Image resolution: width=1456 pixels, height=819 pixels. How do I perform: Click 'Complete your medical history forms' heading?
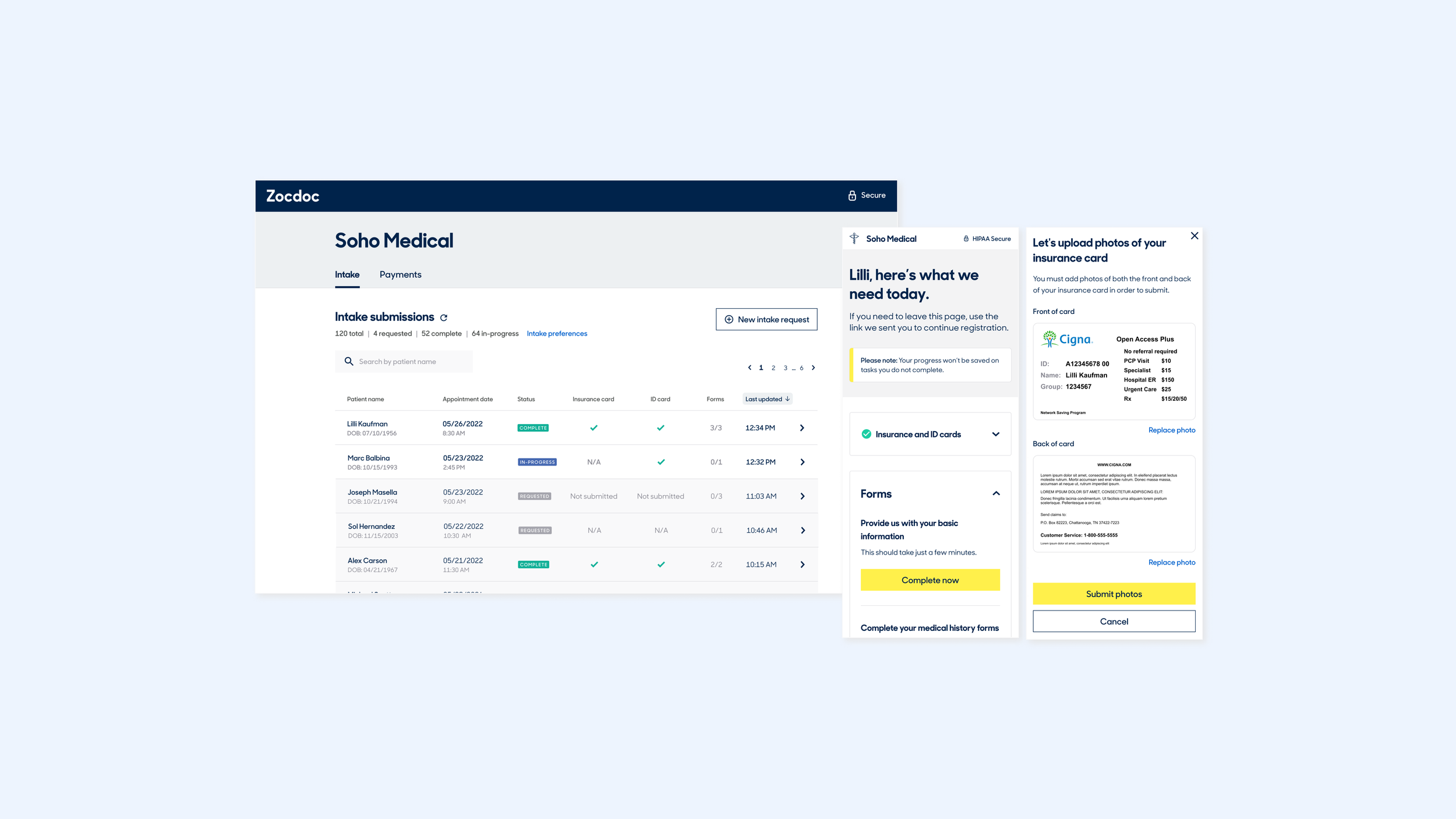point(930,627)
